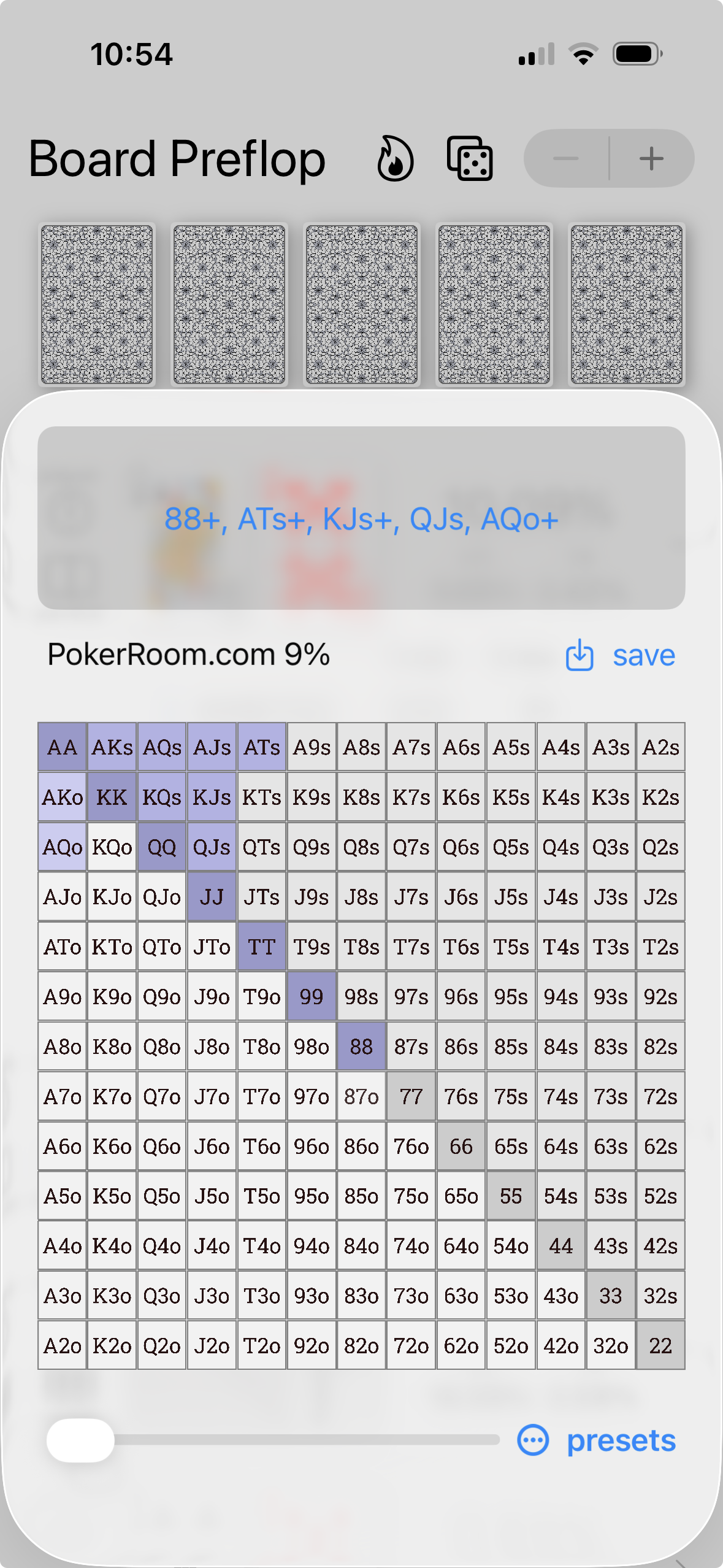Viewport: 723px width, 1568px height.
Task: Select the AA cell in the range matrix
Action: pyautogui.click(x=61, y=747)
